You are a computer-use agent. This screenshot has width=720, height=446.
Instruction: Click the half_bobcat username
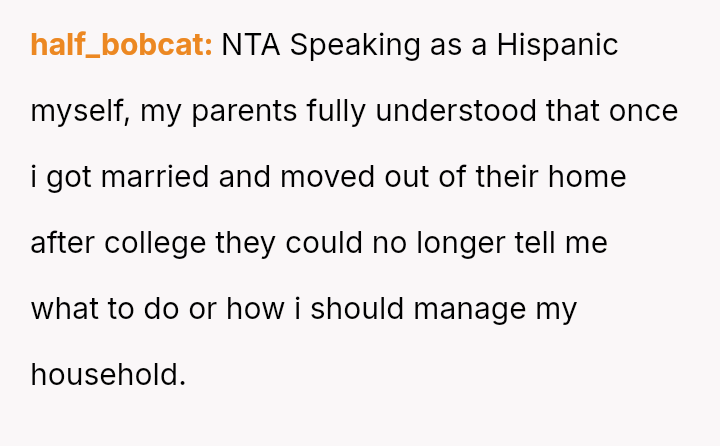click(x=121, y=45)
